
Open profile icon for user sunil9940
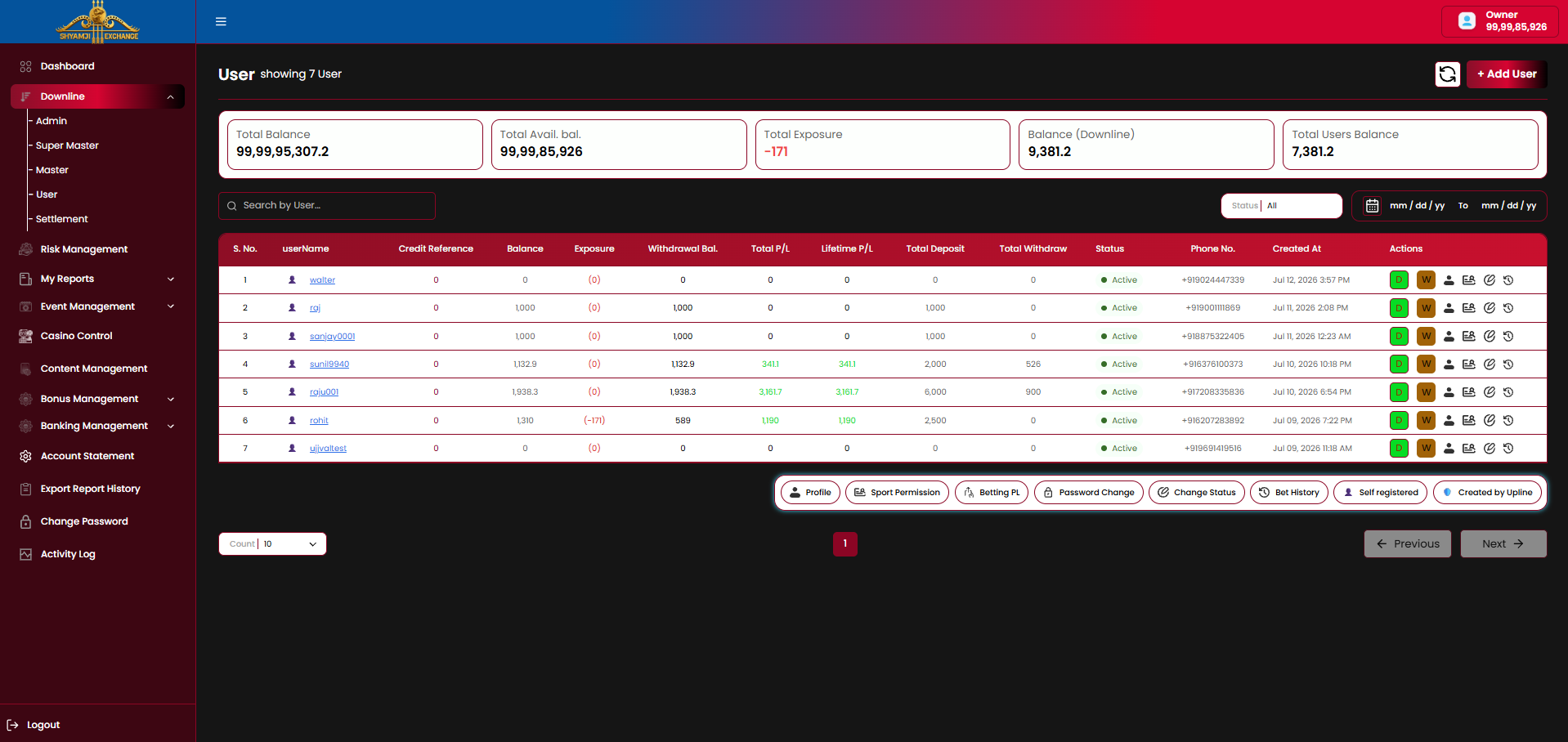(x=1449, y=364)
